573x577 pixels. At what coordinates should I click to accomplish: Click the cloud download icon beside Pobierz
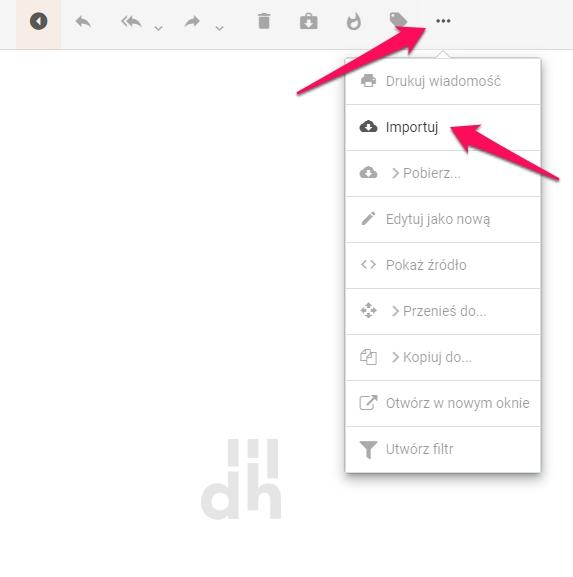click(368, 173)
